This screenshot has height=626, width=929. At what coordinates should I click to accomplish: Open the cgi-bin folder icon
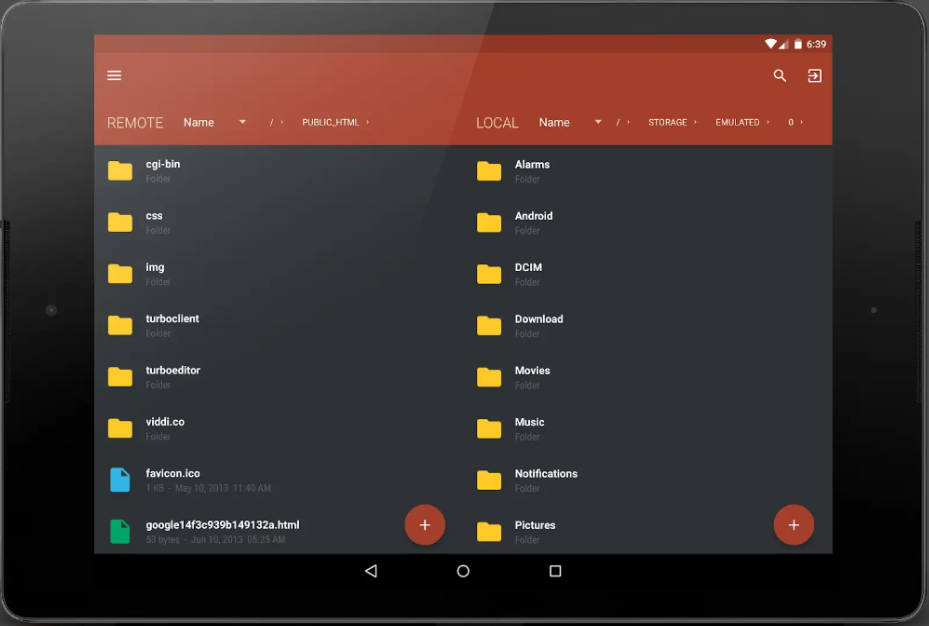click(120, 171)
